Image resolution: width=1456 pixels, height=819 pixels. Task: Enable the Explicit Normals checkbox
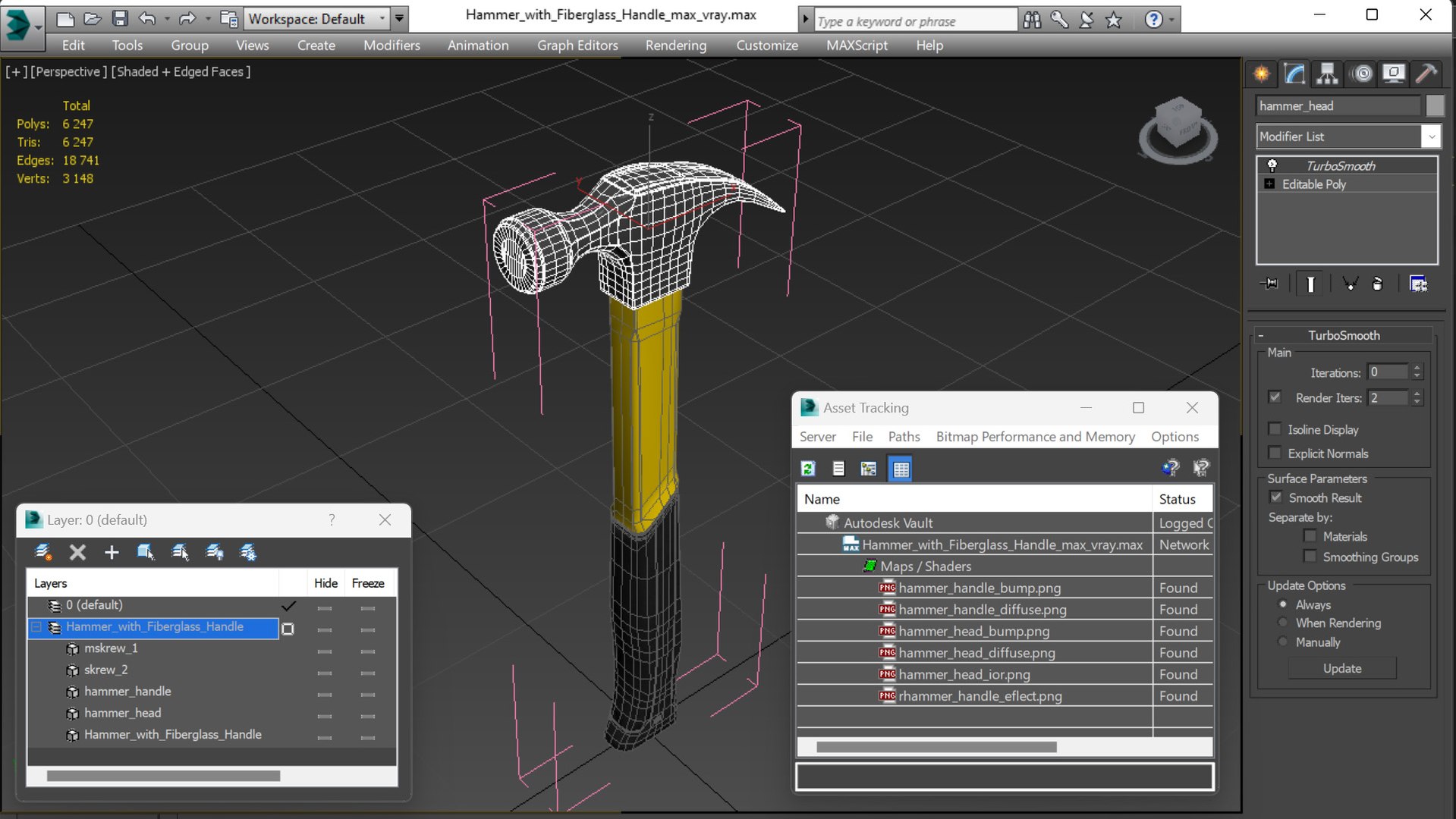pyautogui.click(x=1275, y=453)
